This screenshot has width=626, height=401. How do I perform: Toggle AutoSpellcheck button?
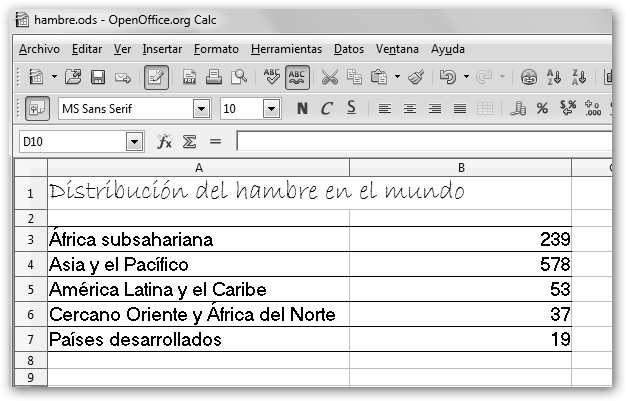pyautogui.click(x=297, y=76)
